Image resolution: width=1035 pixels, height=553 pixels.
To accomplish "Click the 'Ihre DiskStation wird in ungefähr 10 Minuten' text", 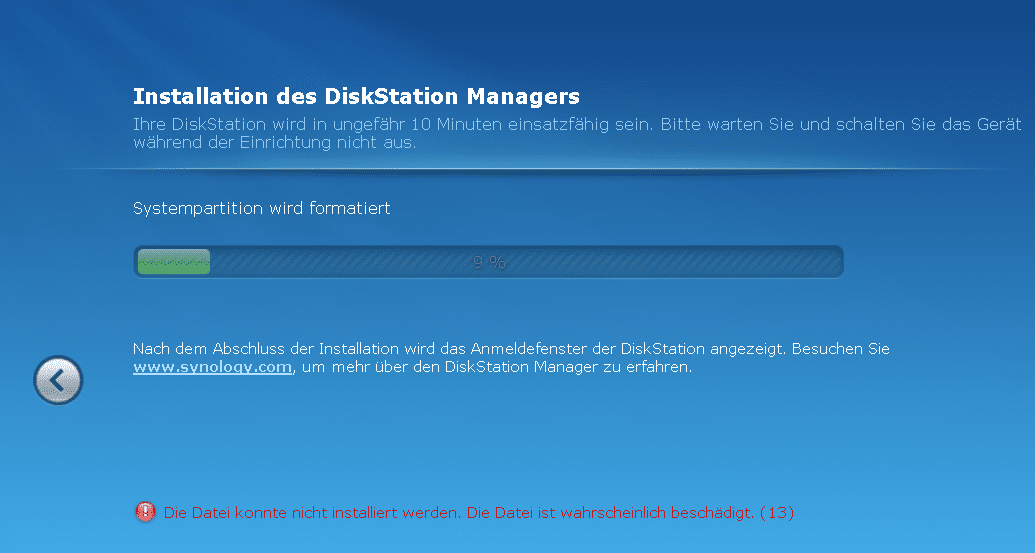I will (x=578, y=133).
